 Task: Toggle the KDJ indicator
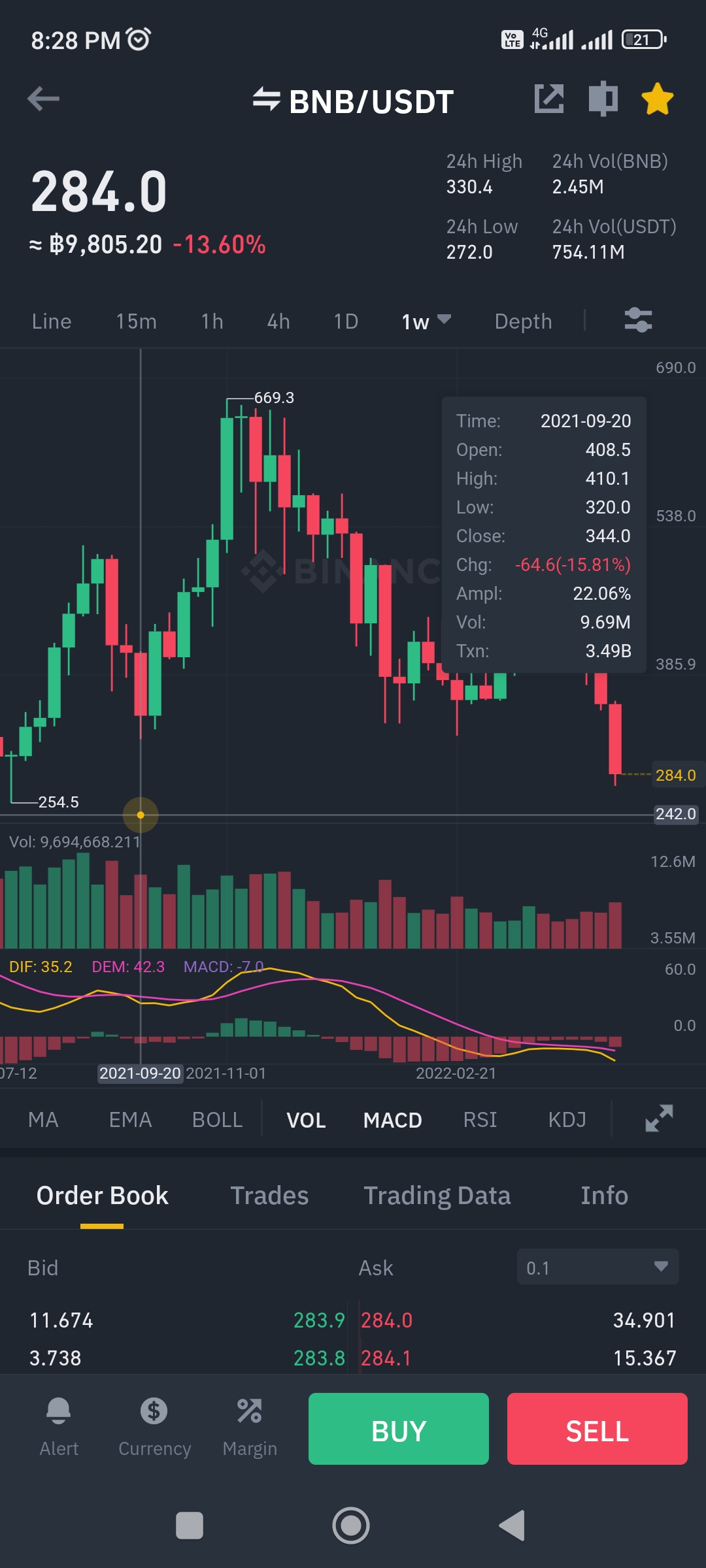(x=567, y=1120)
